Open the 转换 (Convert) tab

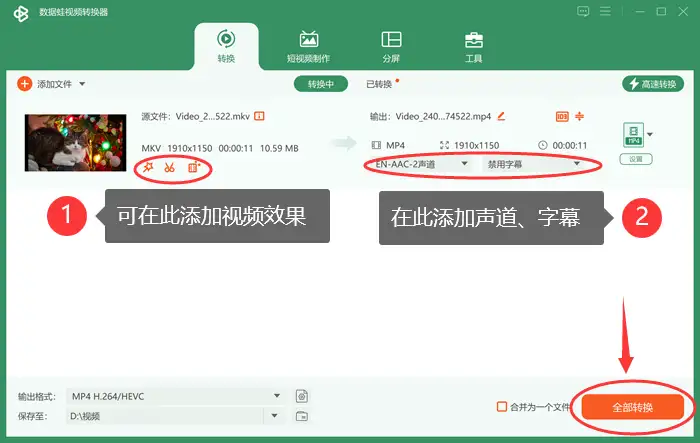[226, 46]
